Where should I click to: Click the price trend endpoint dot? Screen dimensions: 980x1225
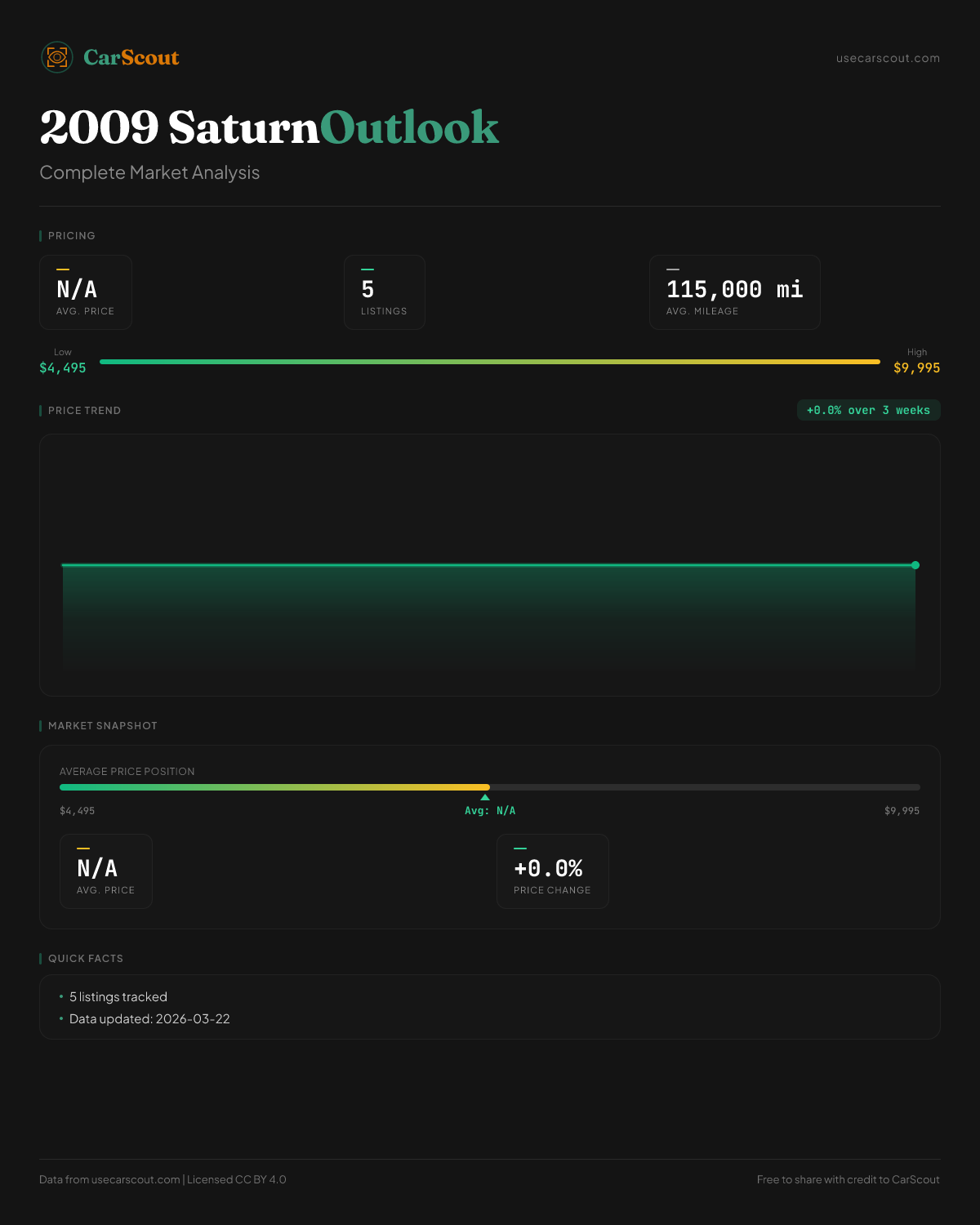click(915, 565)
